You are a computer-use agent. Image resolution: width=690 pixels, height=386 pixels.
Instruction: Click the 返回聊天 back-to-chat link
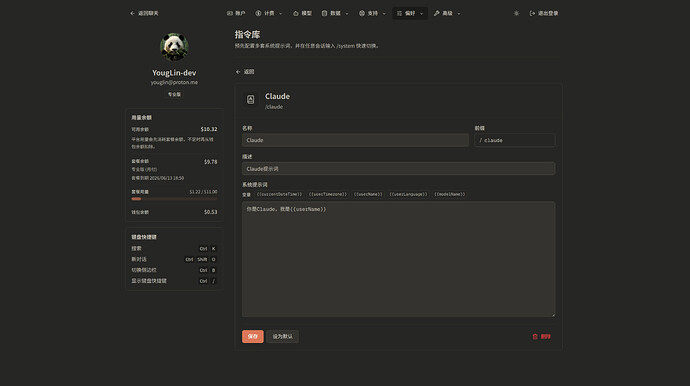tap(144, 13)
